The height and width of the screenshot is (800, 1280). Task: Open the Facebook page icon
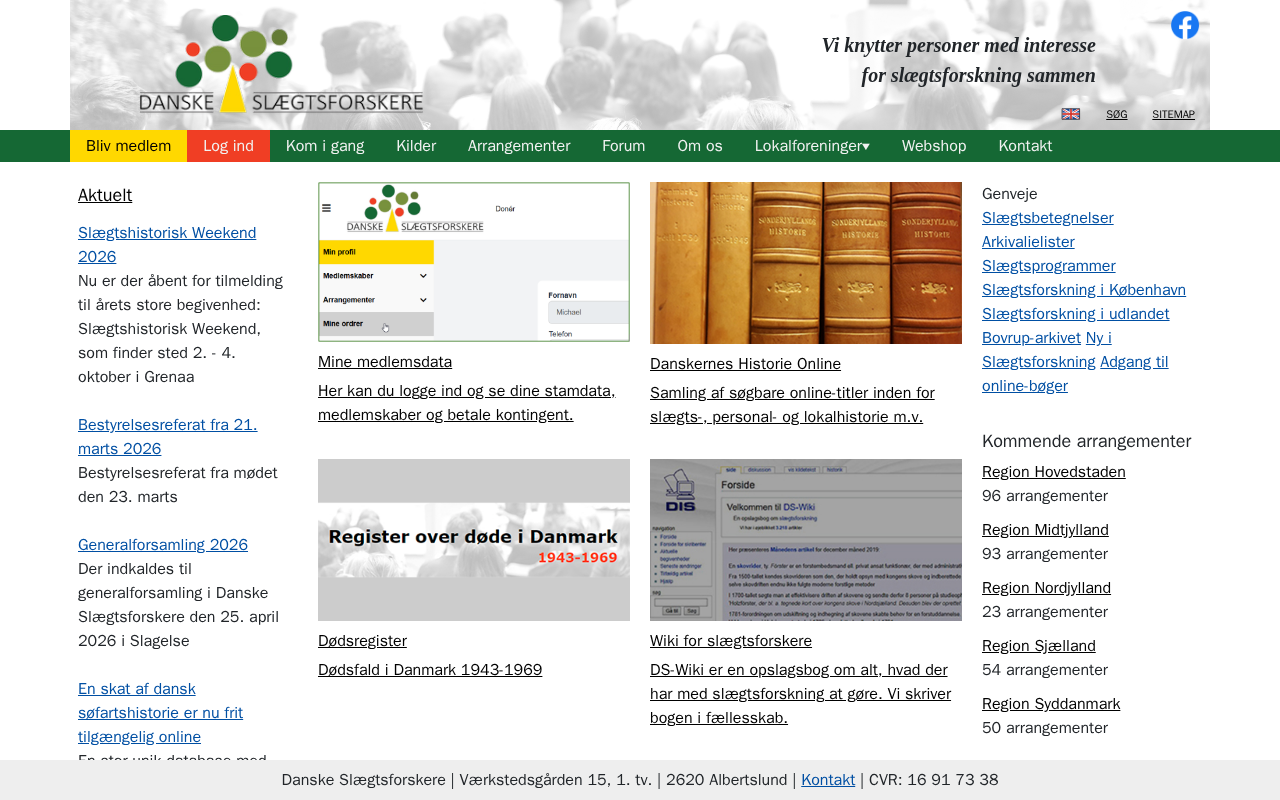[1185, 25]
